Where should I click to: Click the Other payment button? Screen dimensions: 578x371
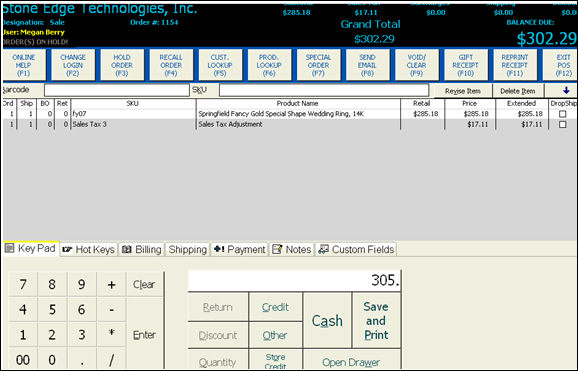tap(275, 335)
